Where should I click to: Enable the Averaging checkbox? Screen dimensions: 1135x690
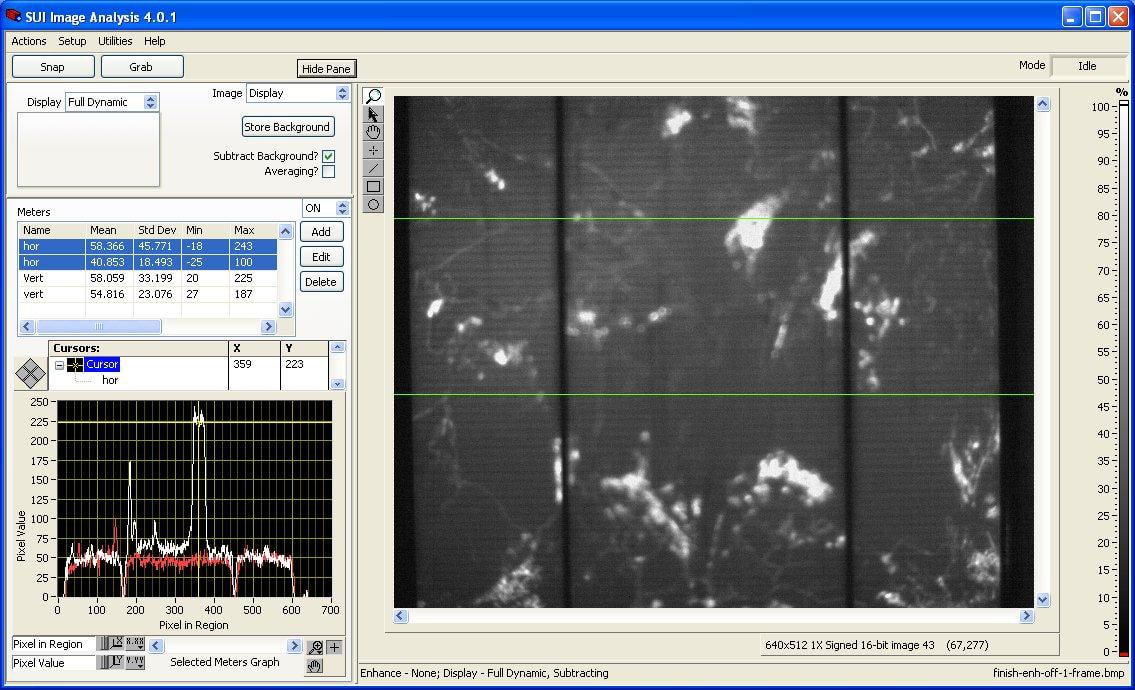tap(328, 172)
